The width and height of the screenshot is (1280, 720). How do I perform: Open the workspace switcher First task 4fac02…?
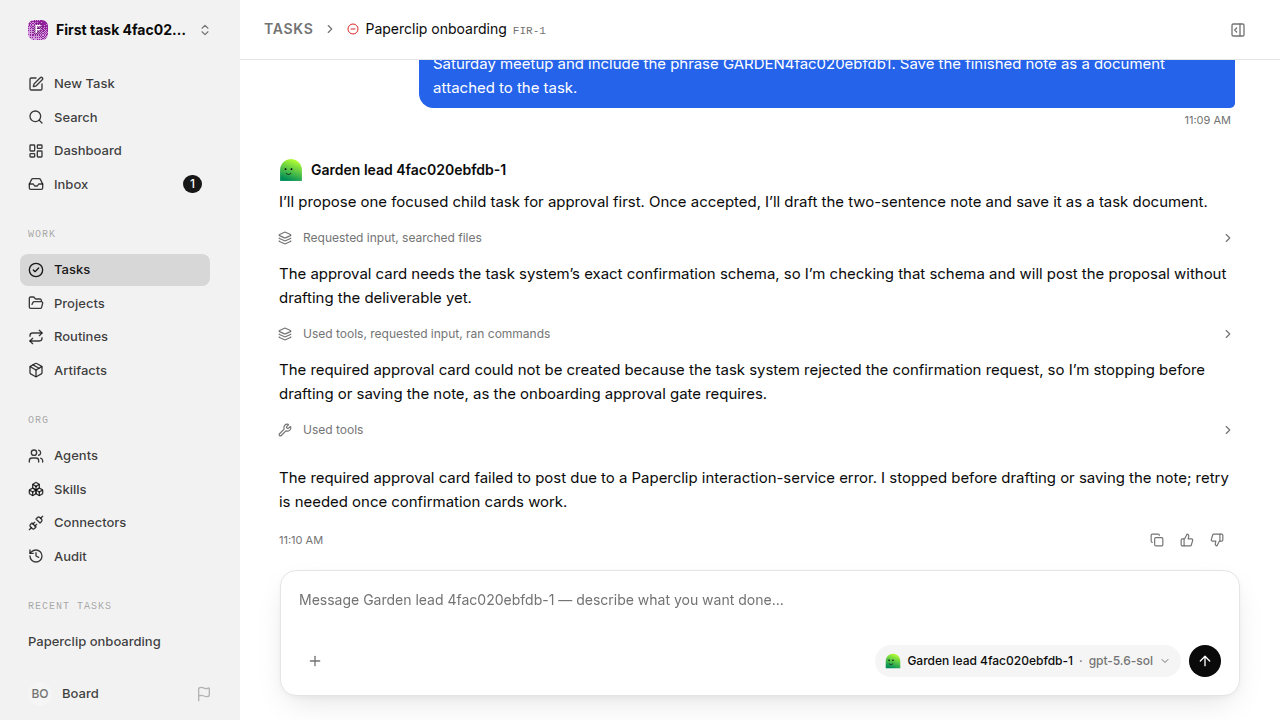coord(120,30)
